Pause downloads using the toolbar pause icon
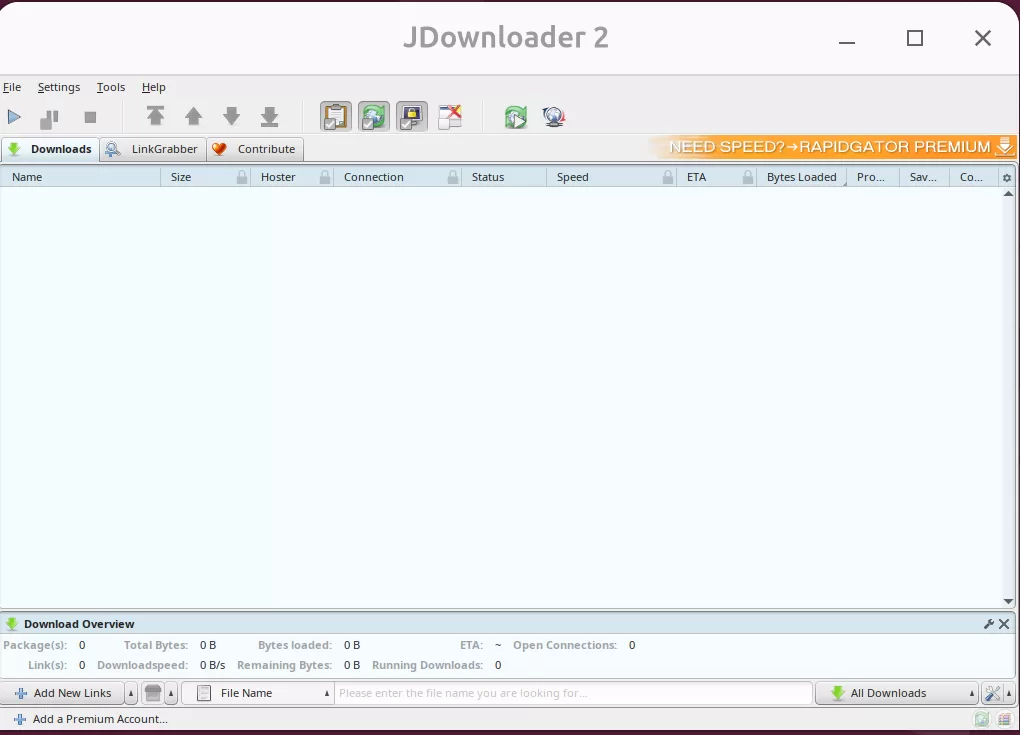Viewport: 1020px width, 735px height. pyautogui.click(x=49, y=119)
